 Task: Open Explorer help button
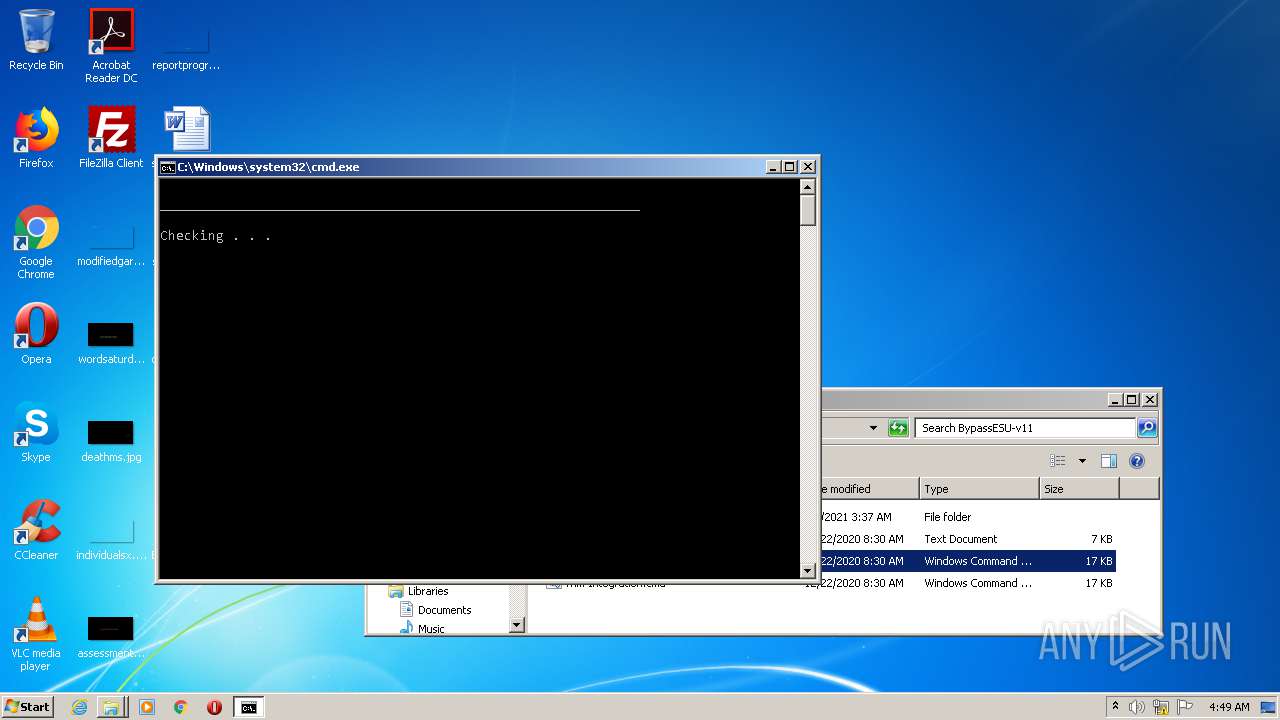tap(1136, 461)
